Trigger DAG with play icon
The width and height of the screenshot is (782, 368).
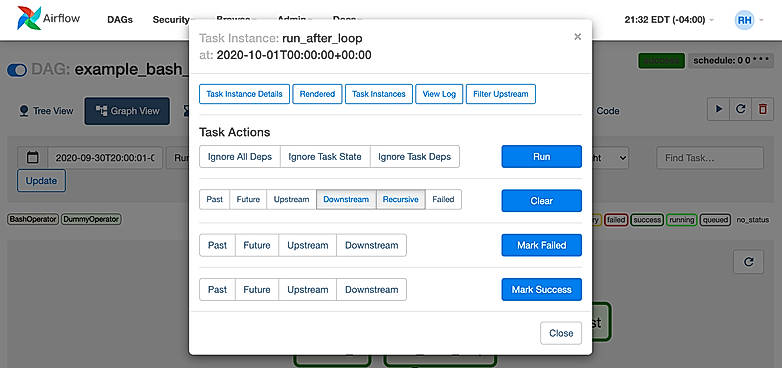click(x=719, y=109)
